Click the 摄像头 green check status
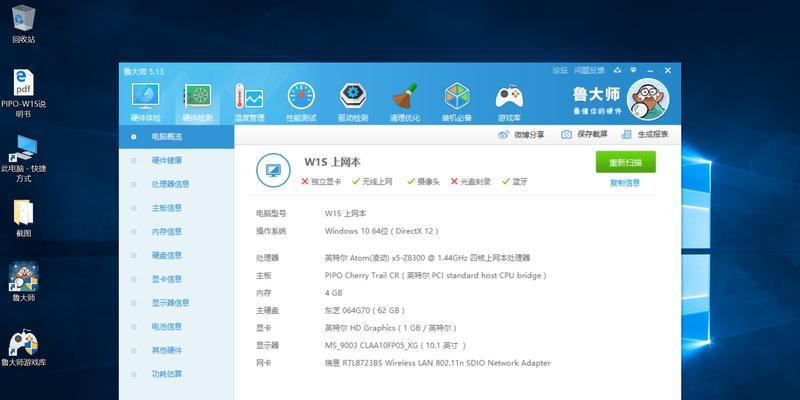 (x=423, y=181)
